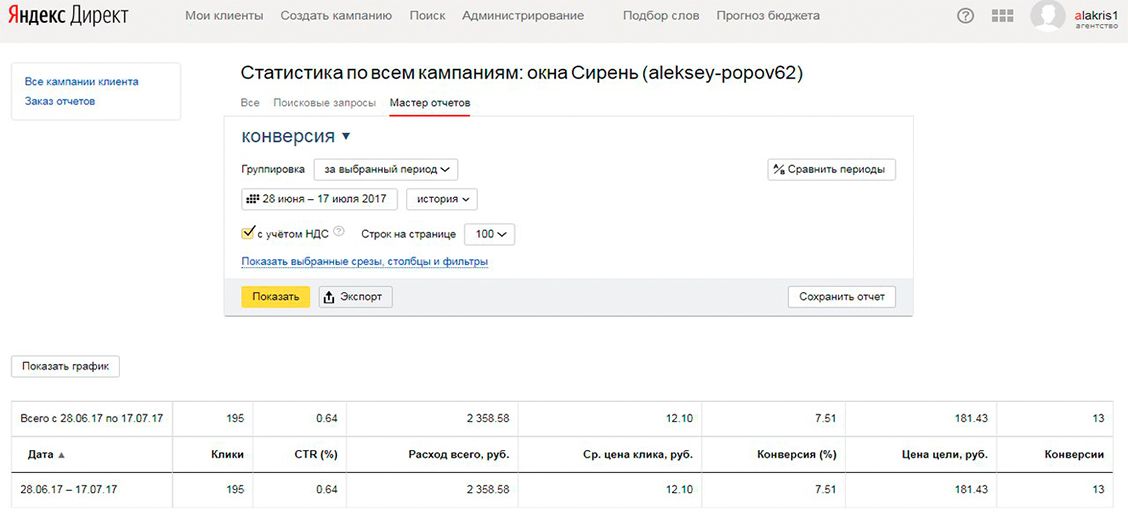Click Экспорт button with upload icon
The height and width of the screenshot is (515, 1128).
click(356, 297)
